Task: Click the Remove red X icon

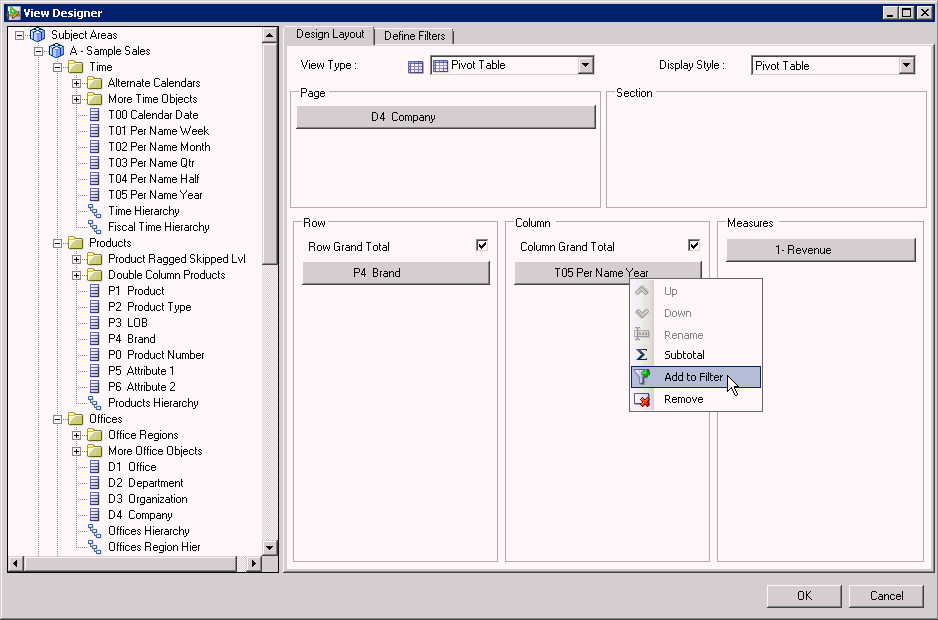Action: point(642,399)
